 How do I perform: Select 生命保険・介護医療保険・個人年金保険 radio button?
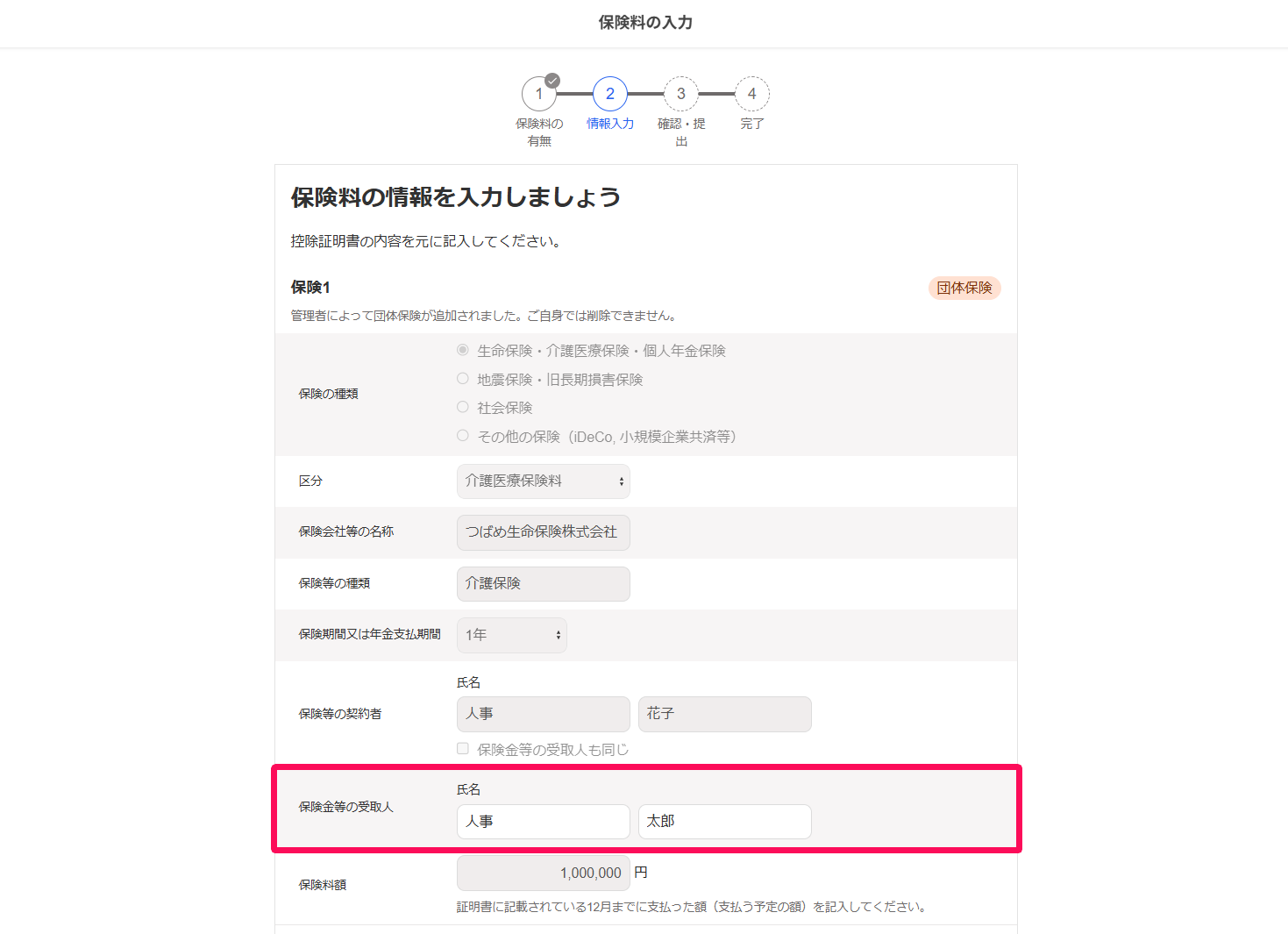tap(463, 350)
